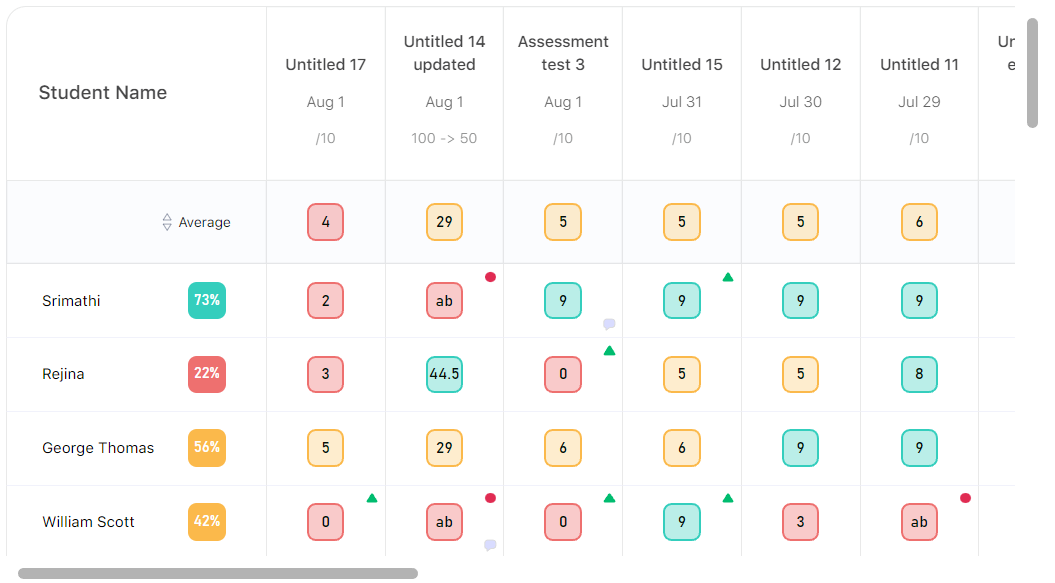Click the red dot on William Scott's Untitled 11 cell
1055x583 pixels.
[965, 496]
